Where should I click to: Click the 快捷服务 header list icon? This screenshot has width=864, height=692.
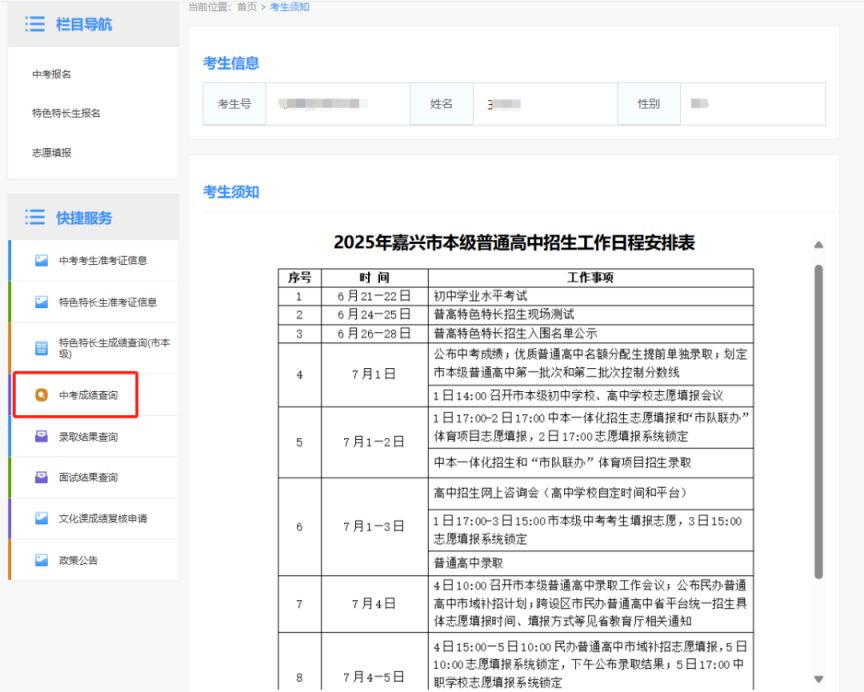(35, 218)
